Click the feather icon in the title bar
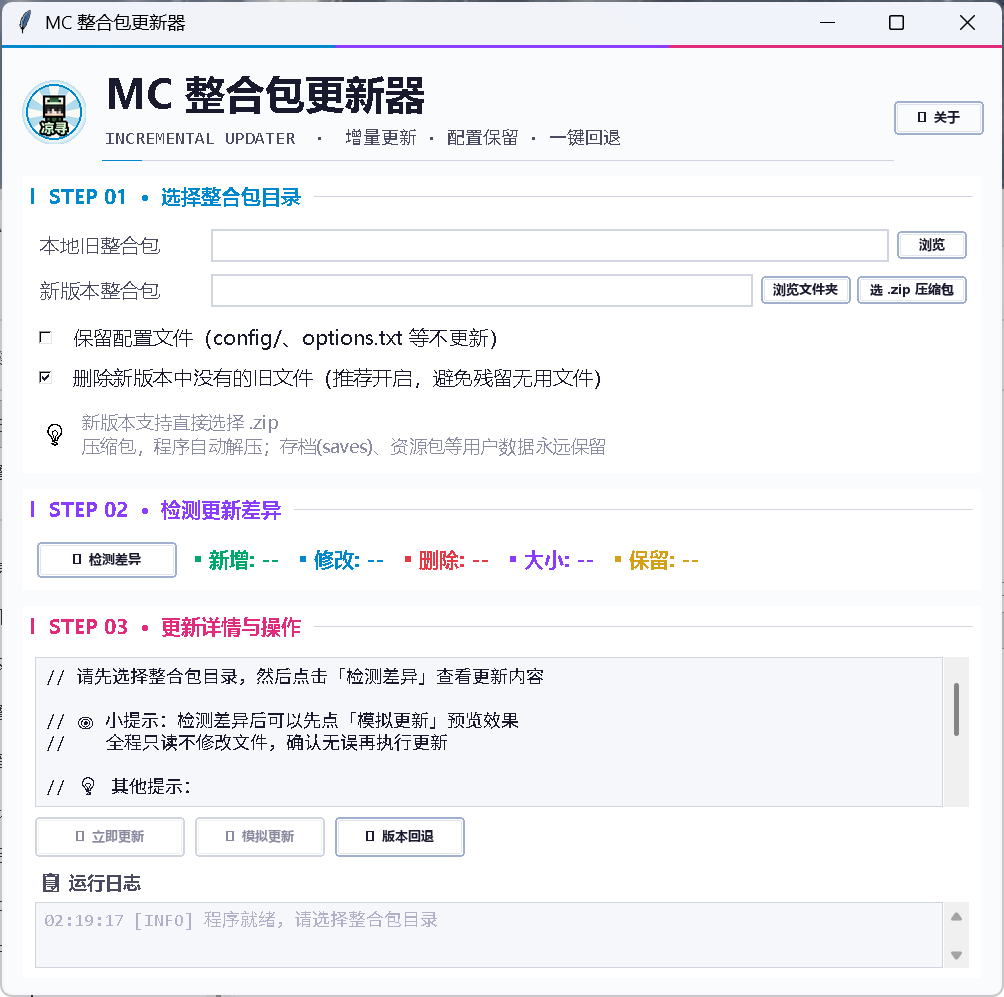The height and width of the screenshot is (997, 1004). click(25, 22)
